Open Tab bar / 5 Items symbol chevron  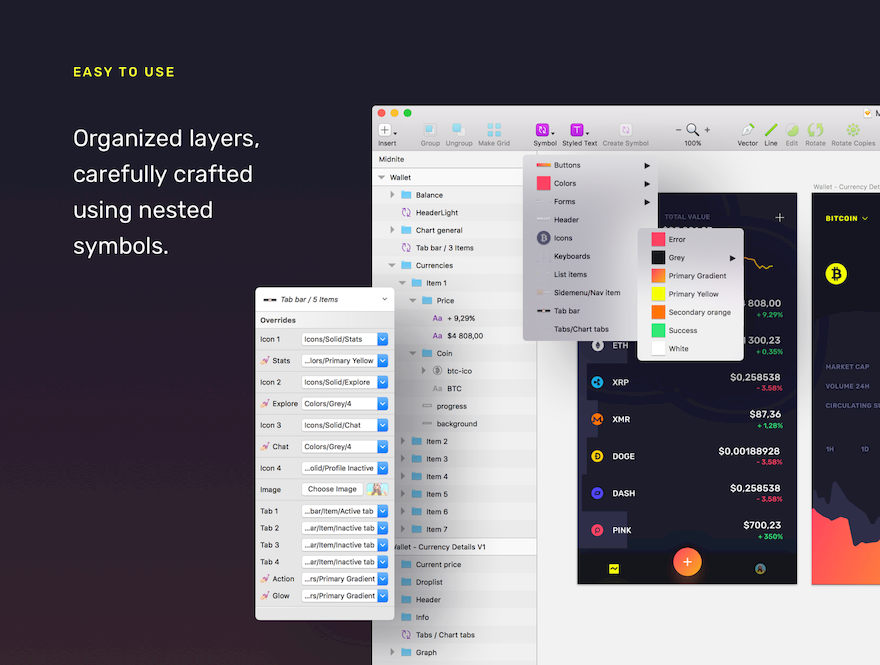384,299
